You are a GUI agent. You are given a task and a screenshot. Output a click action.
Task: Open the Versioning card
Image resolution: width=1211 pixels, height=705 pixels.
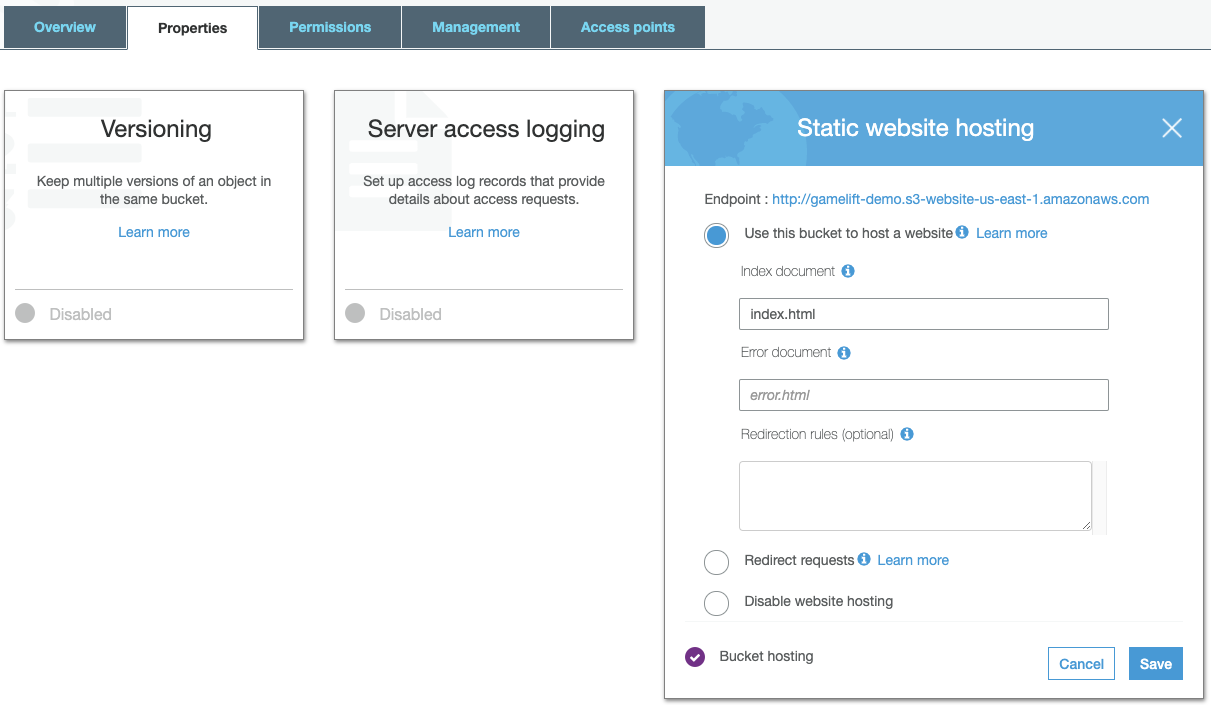pos(154,215)
